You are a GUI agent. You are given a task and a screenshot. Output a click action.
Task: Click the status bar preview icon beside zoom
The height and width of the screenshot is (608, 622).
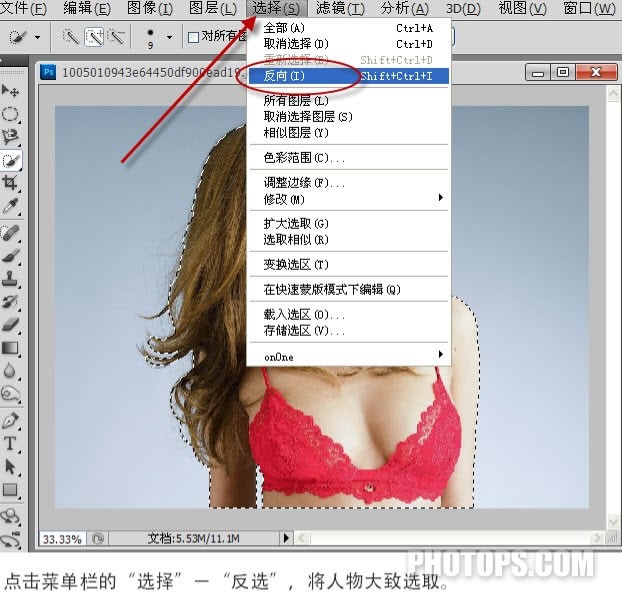point(98,538)
